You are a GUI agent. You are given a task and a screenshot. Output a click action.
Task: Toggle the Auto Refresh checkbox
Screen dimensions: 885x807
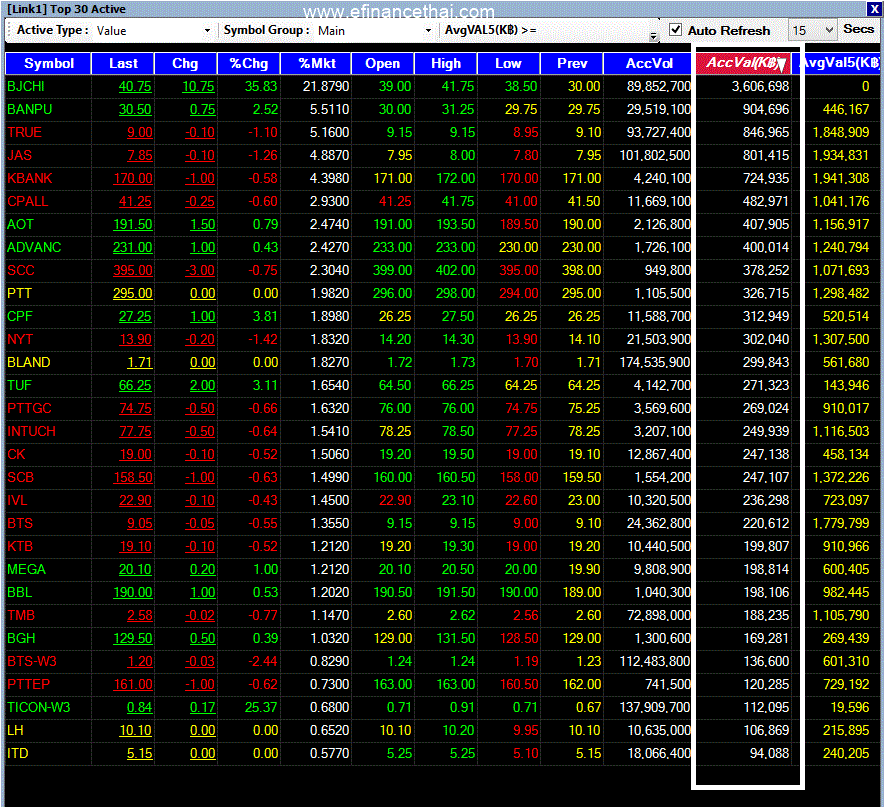click(676, 30)
